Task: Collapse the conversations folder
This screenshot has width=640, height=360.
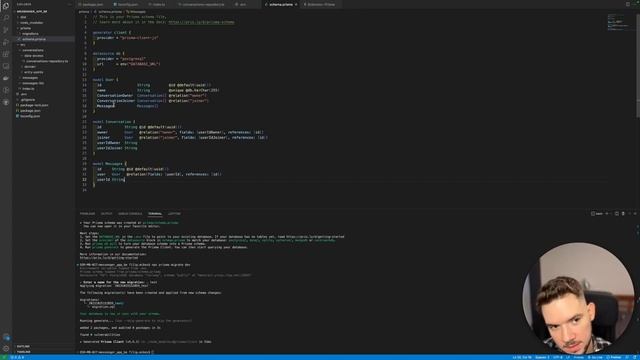Action: tap(33, 50)
